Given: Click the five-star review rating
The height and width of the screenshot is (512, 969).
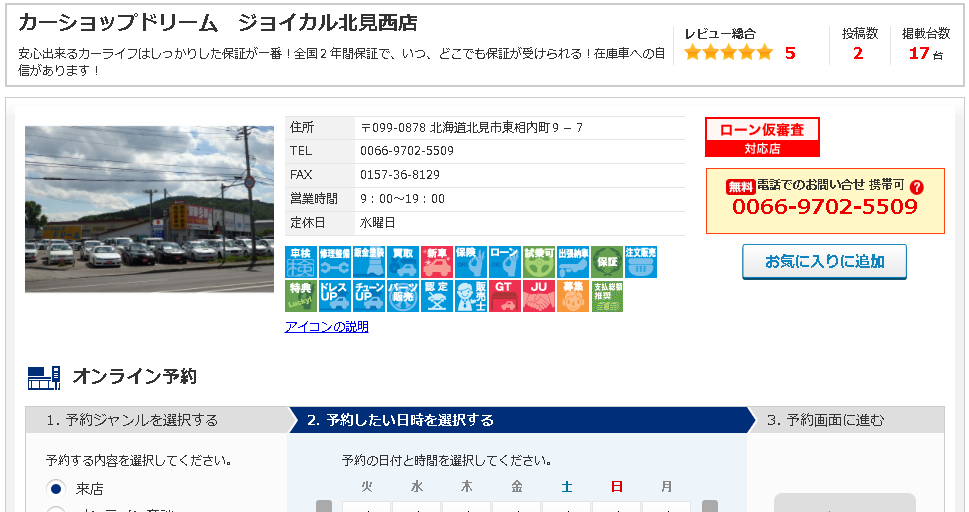Looking at the screenshot, I should pos(729,53).
